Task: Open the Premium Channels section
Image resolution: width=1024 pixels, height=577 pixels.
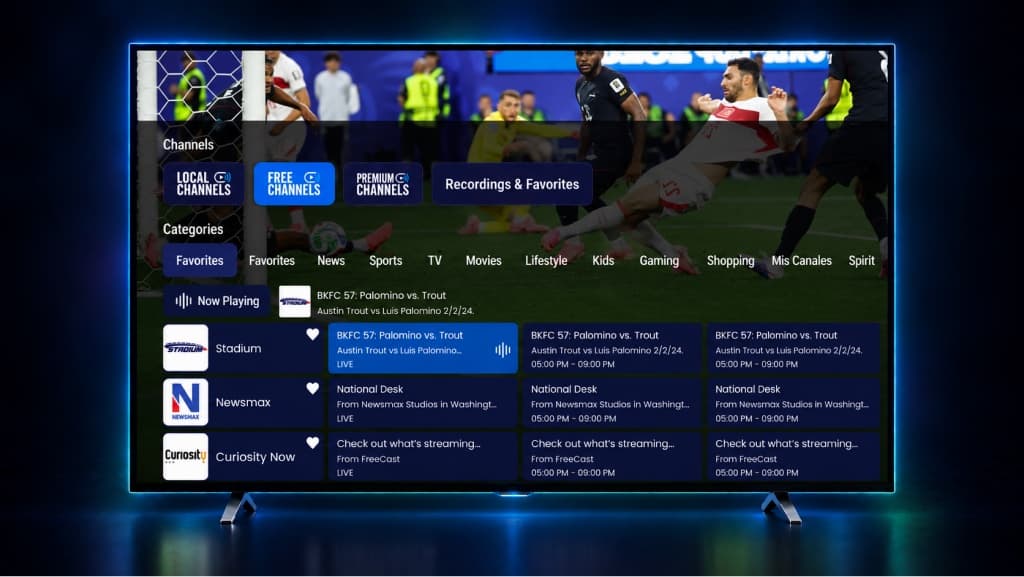Action: [383, 184]
